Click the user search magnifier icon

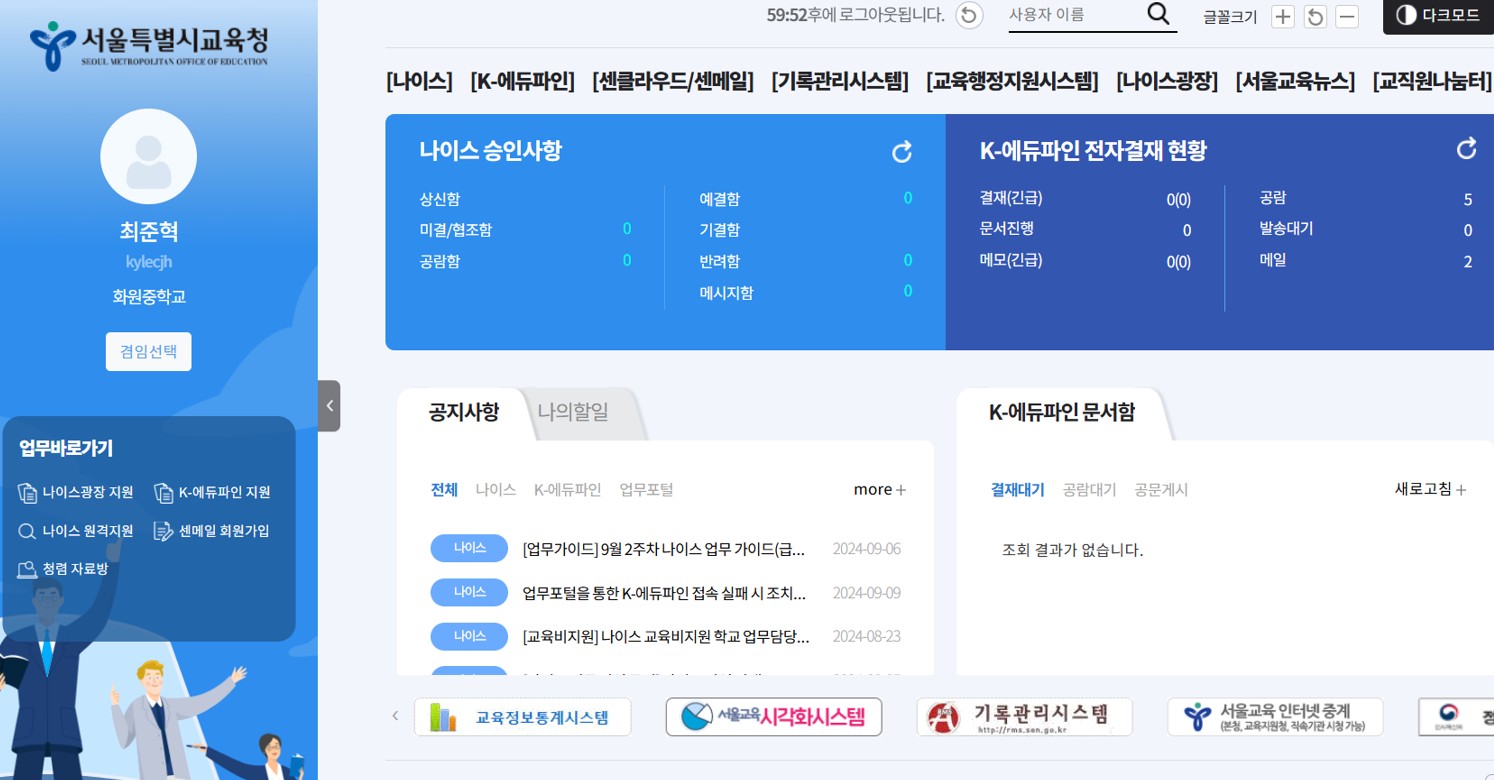pyautogui.click(x=1158, y=14)
